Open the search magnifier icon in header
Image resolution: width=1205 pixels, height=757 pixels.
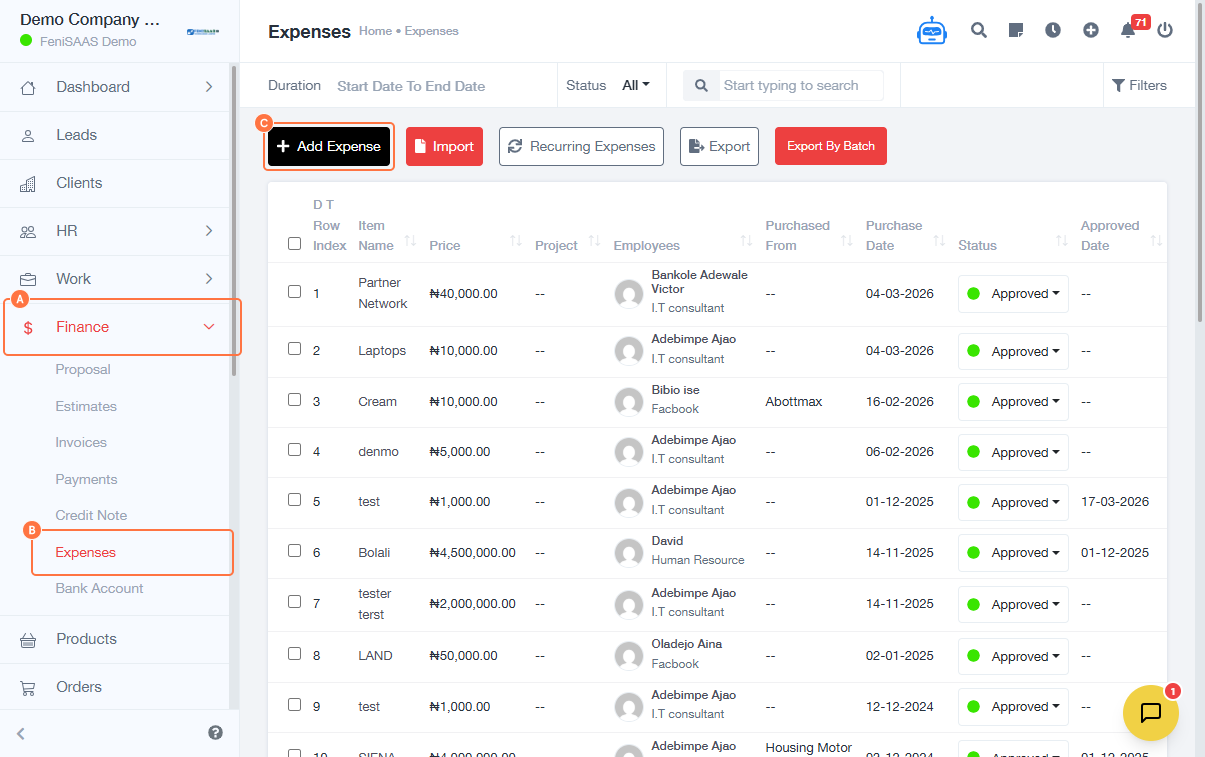point(979,30)
